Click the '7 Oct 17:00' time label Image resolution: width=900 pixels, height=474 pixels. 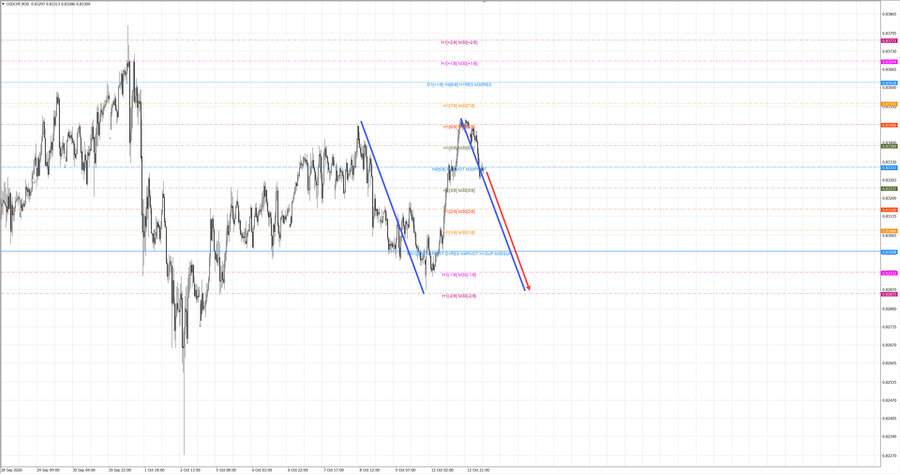click(333, 470)
